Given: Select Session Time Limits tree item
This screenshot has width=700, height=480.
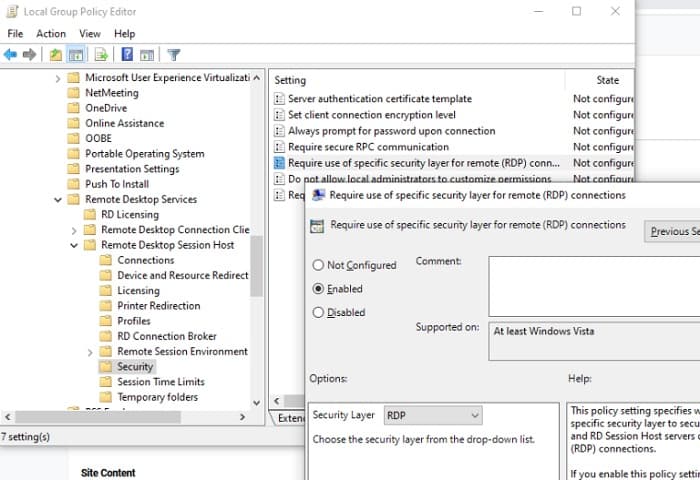Looking at the screenshot, I should [161, 382].
